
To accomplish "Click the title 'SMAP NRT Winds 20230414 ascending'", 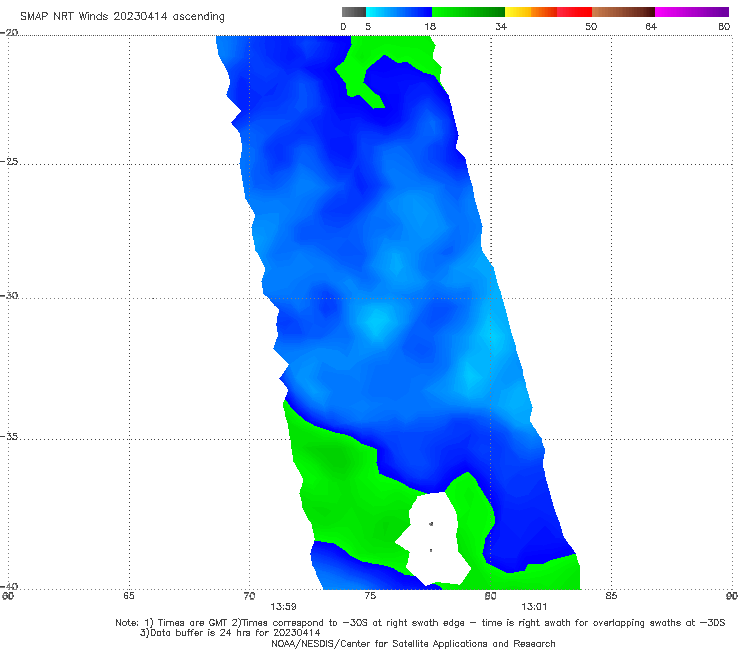I will pos(122,16).
